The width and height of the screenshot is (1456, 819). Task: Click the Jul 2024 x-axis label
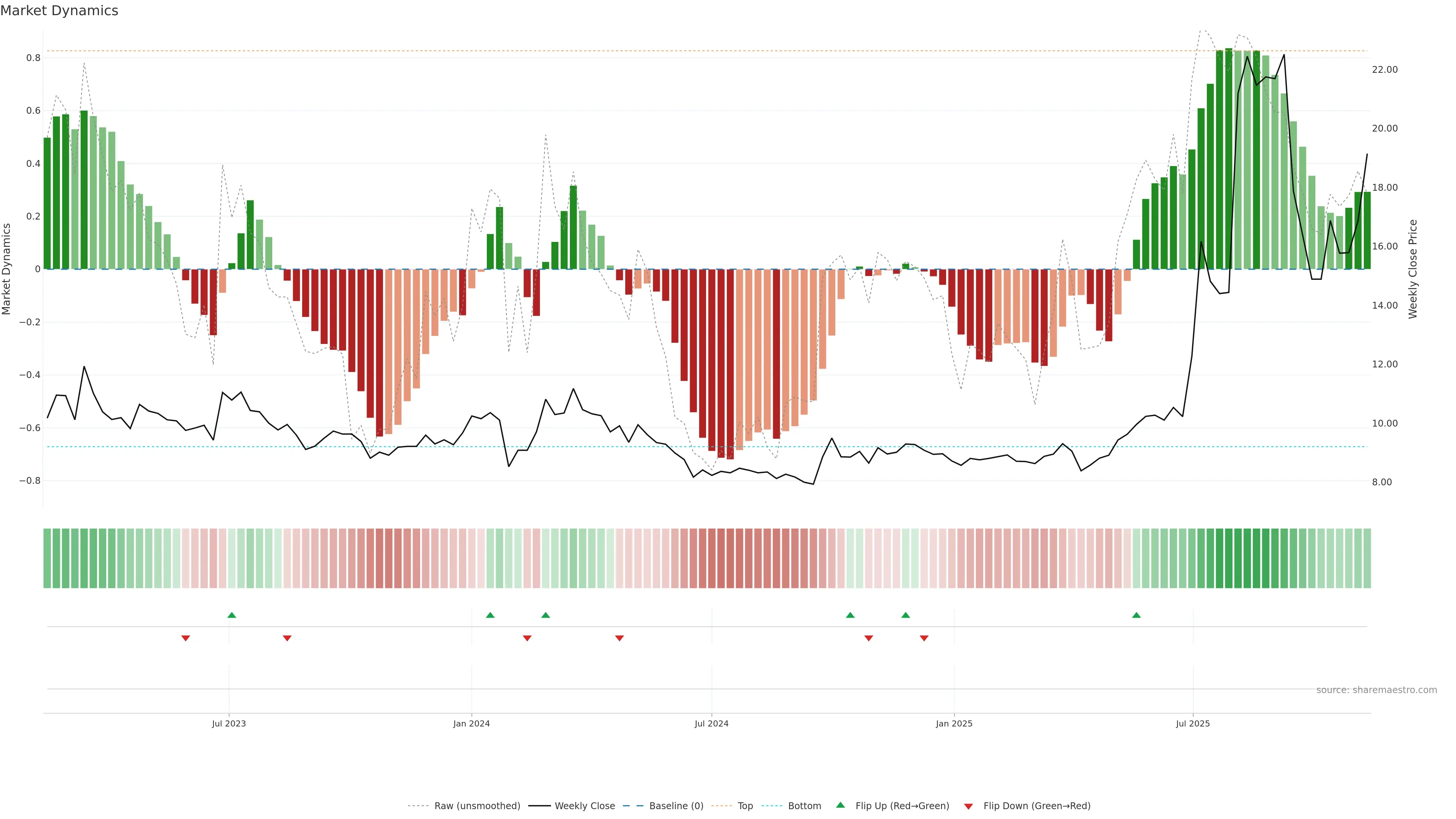[711, 723]
